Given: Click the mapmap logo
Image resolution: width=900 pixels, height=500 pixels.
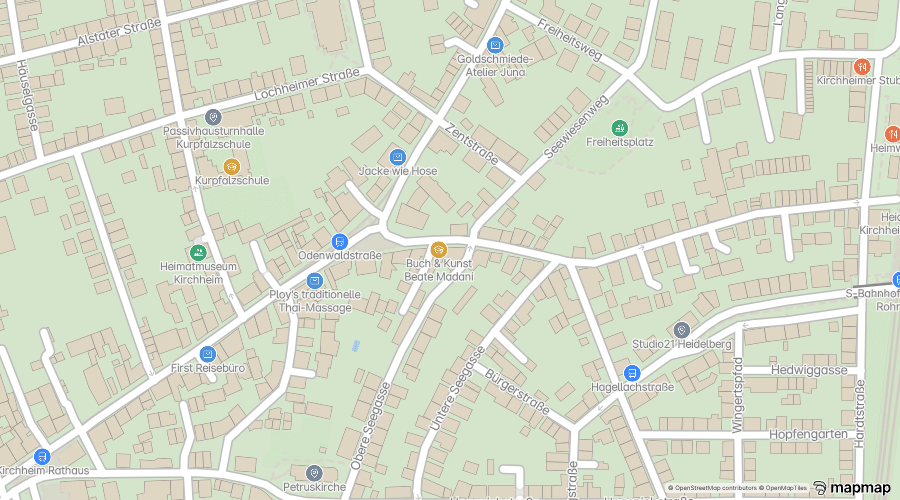Looking at the screenshot, I should coord(852,488).
